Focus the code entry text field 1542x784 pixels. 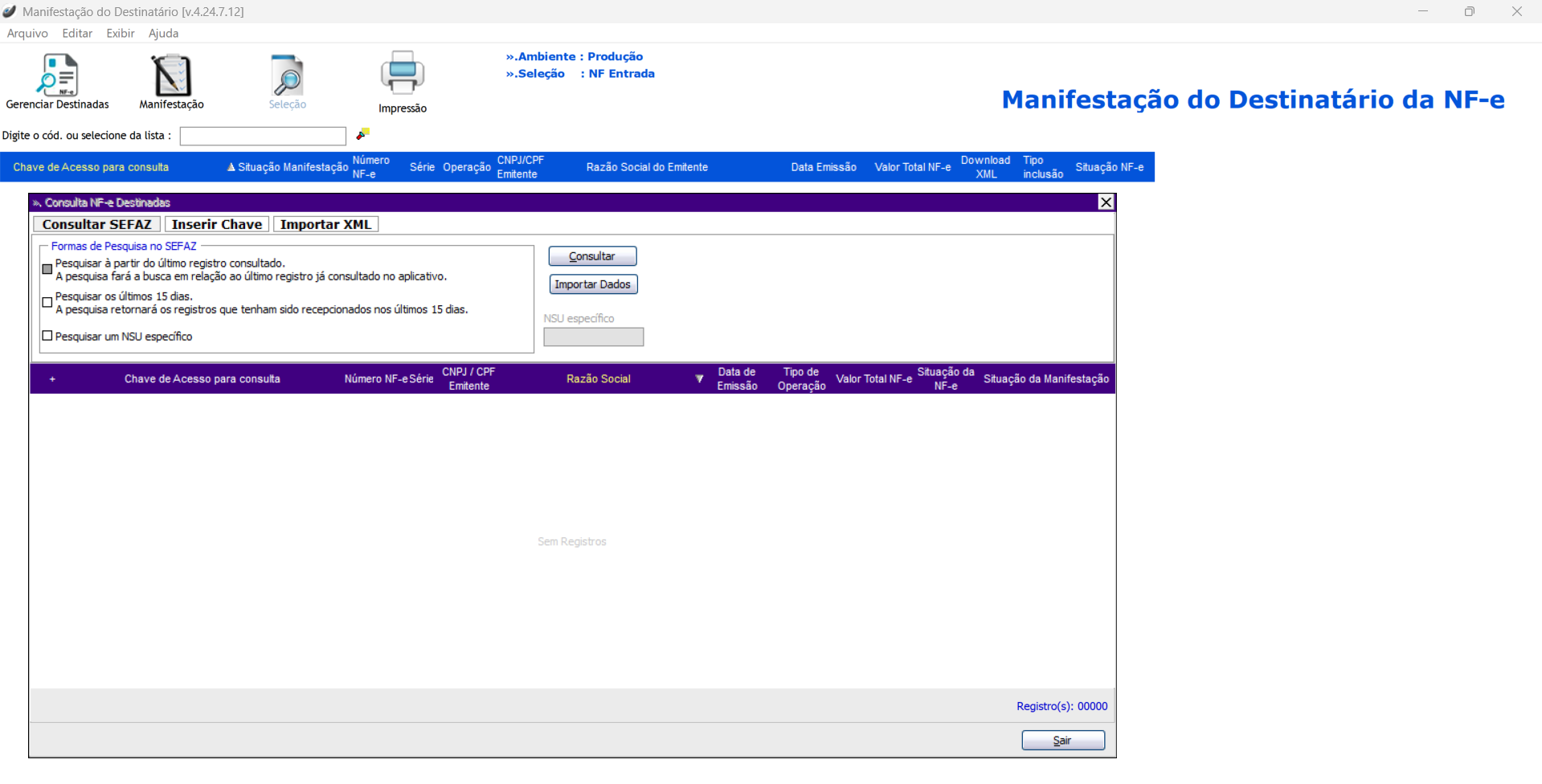(263, 136)
